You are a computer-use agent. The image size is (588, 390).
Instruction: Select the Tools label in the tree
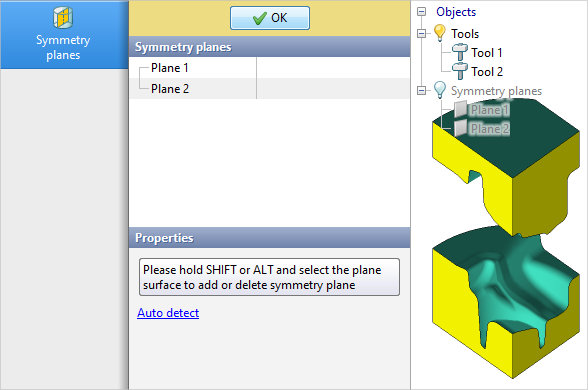point(465,34)
